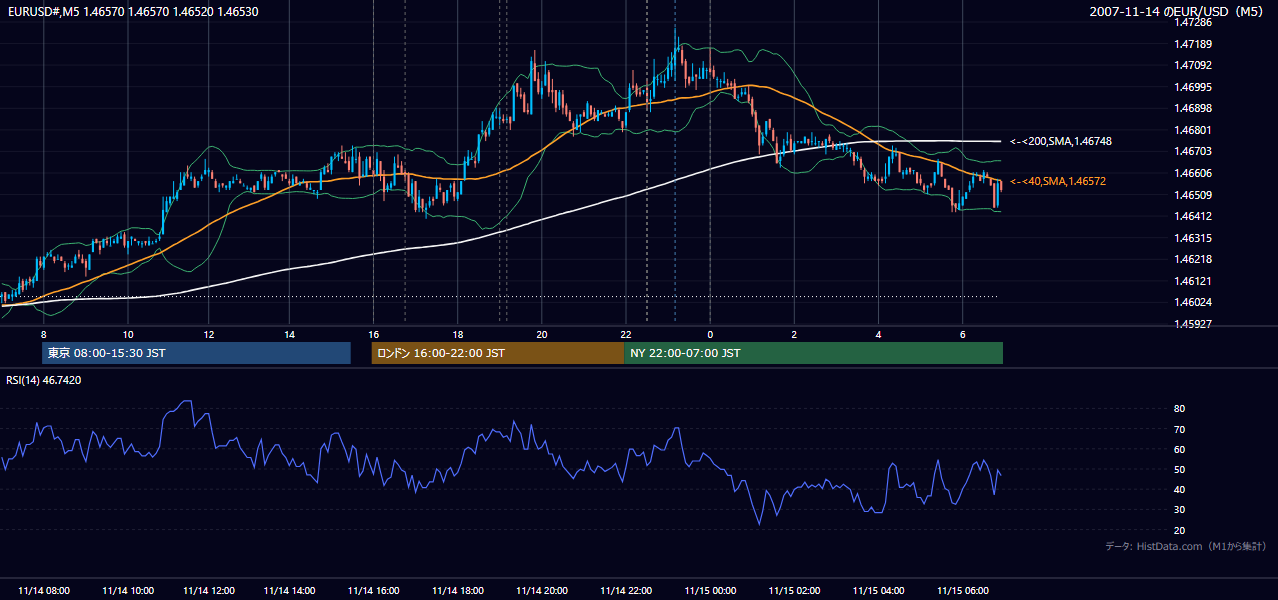This screenshot has height=600, width=1278.
Task: Click the RSI(14) 46.7420 indicator label
Action: (44, 380)
